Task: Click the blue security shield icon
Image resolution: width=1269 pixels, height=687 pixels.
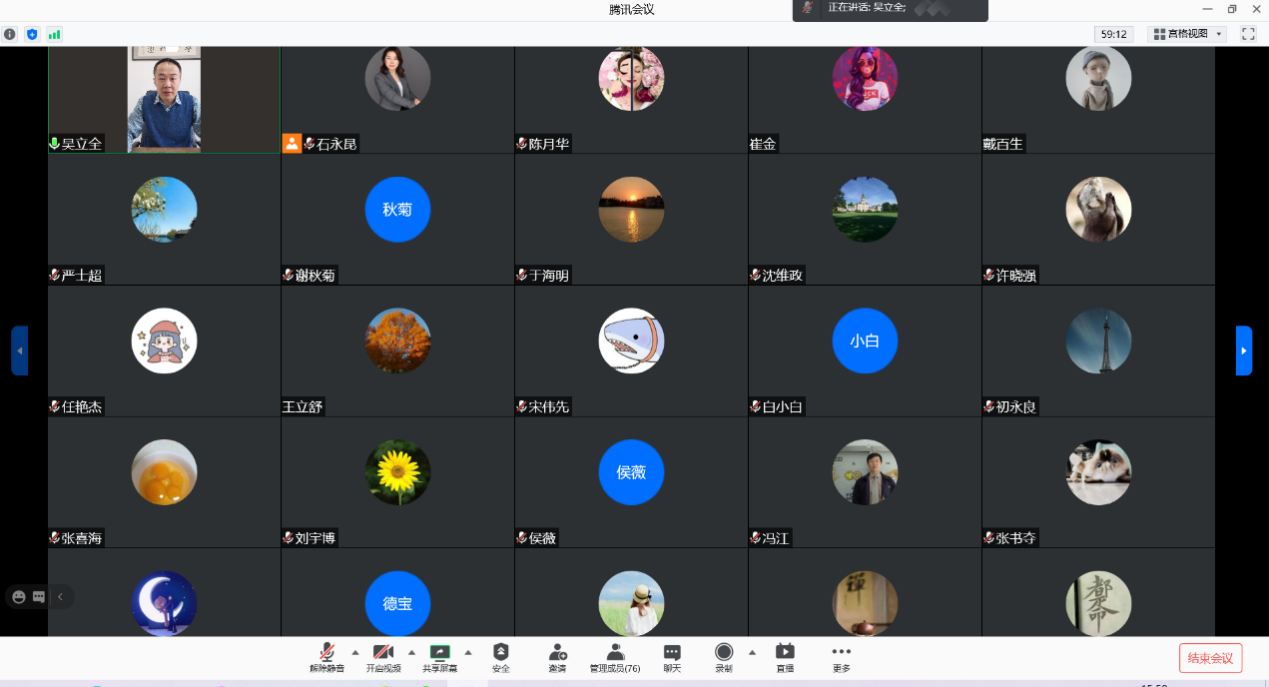Action: click(x=32, y=34)
